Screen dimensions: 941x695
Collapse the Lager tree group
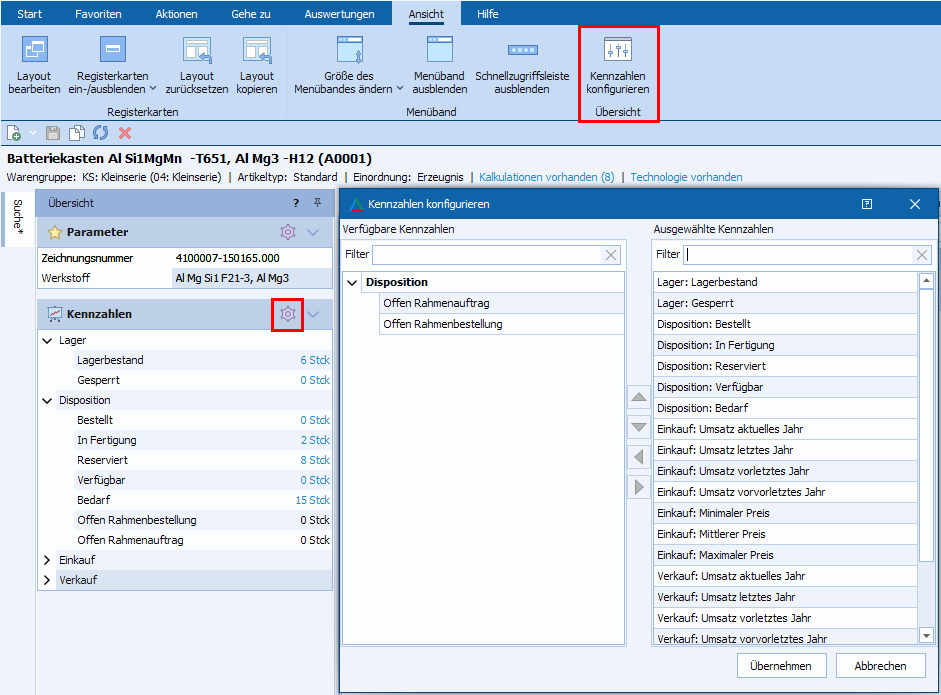(x=47, y=341)
